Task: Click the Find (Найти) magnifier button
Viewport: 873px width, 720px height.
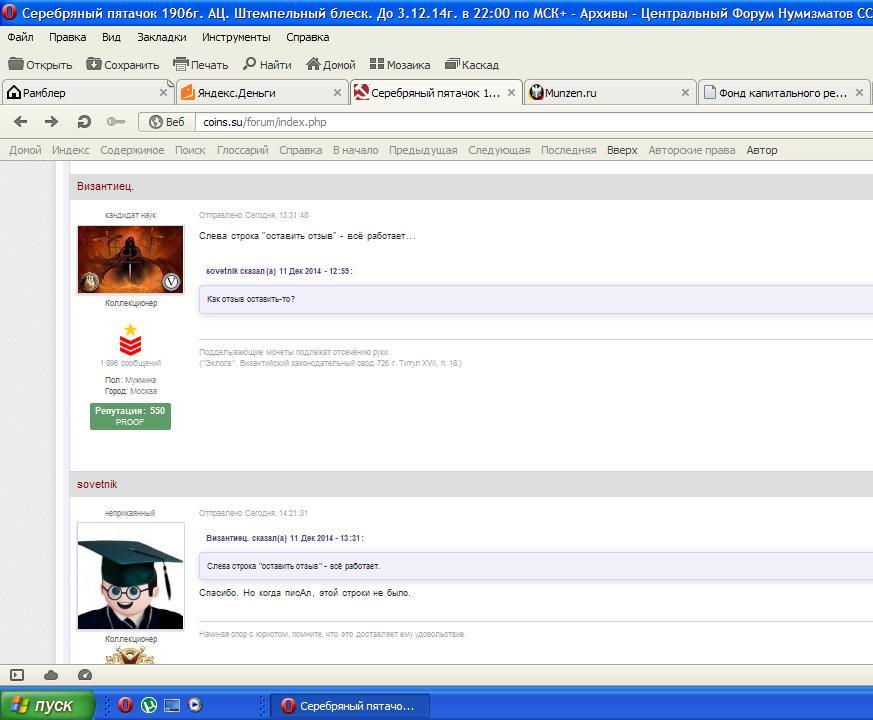Action: coord(267,65)
